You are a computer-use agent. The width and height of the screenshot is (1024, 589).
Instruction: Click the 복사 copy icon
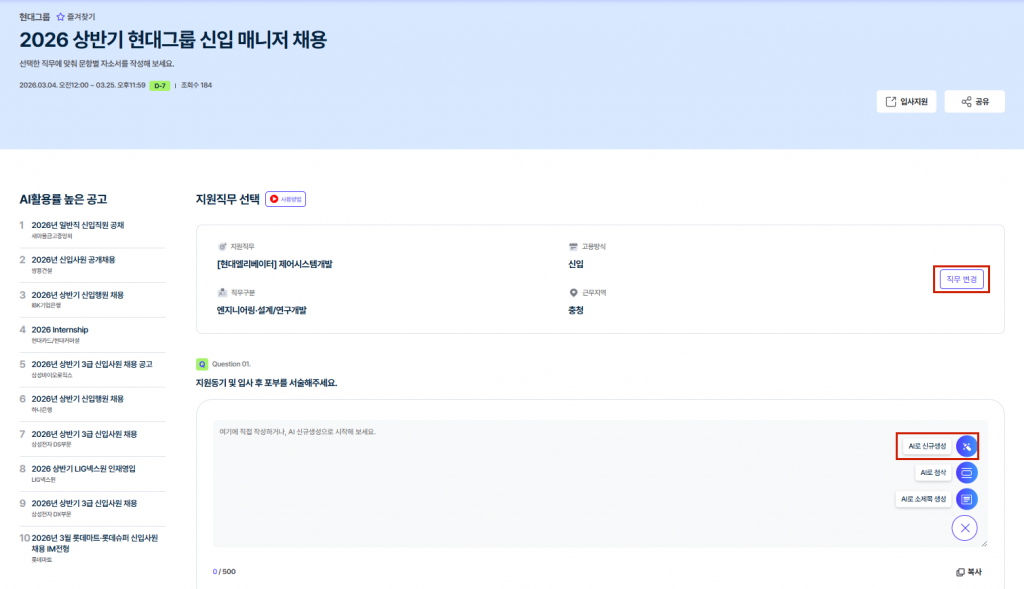pyautogui.click(x=960, y=572)
